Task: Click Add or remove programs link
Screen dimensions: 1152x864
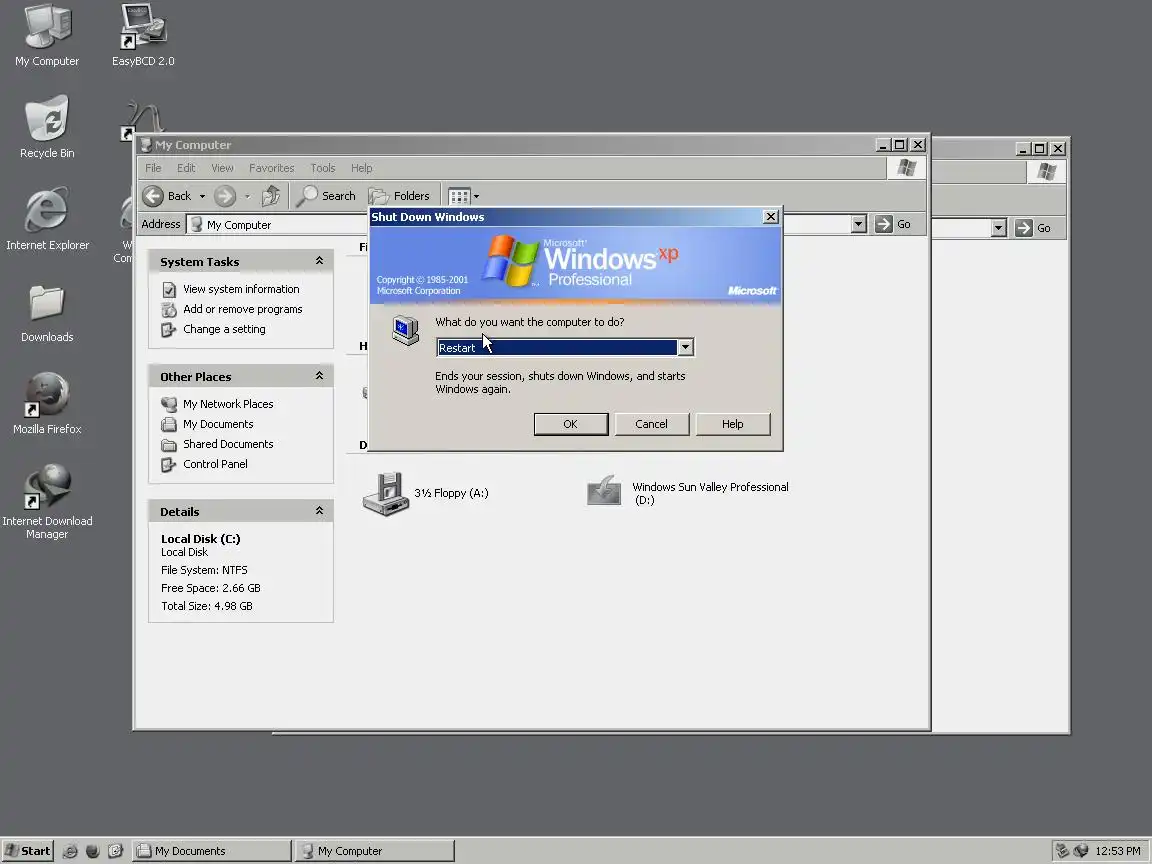Action: [x=242, y=309]
